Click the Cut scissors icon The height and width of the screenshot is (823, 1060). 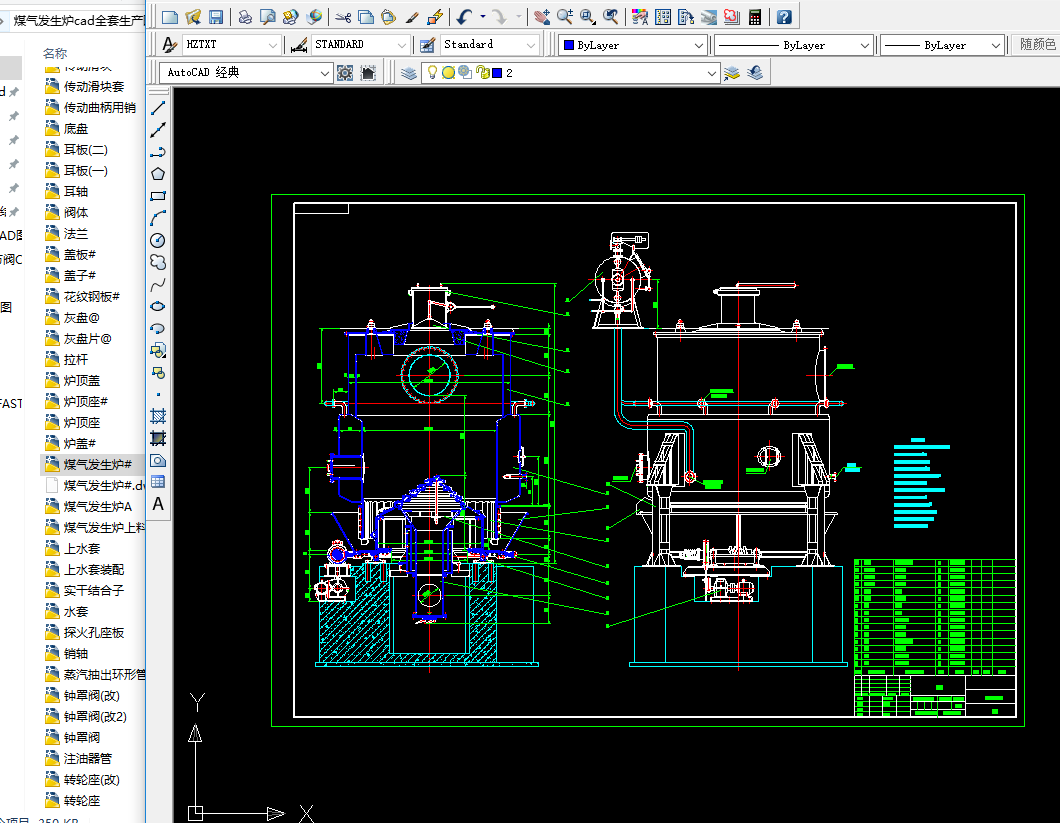(343, 17)
